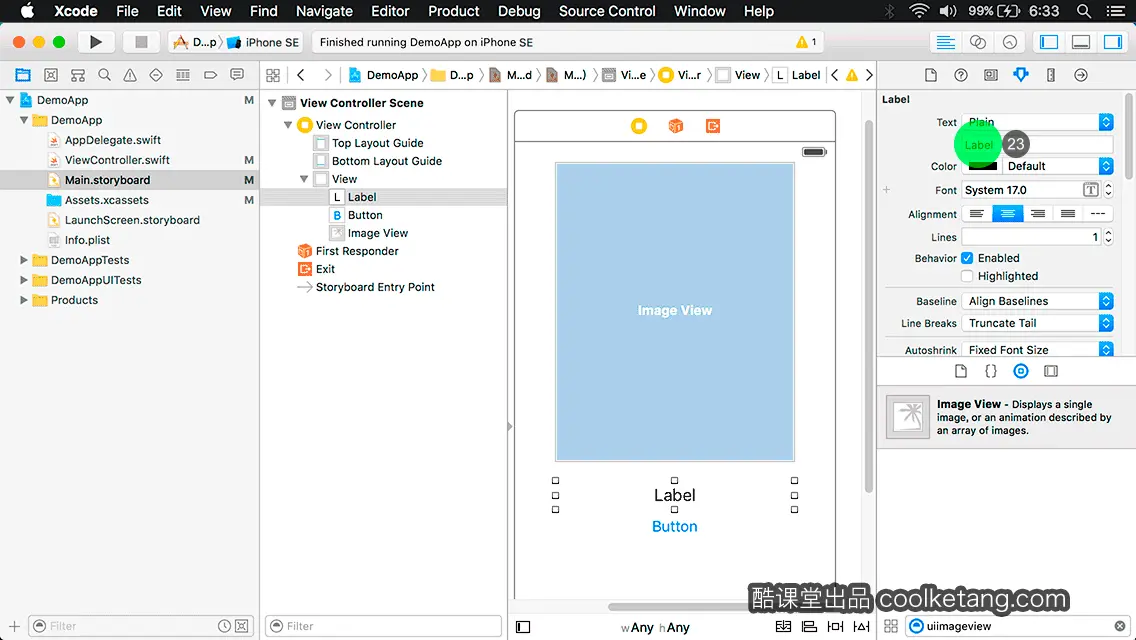Open the Source Control navigator

pyautogui.click(x=51, y=75)
